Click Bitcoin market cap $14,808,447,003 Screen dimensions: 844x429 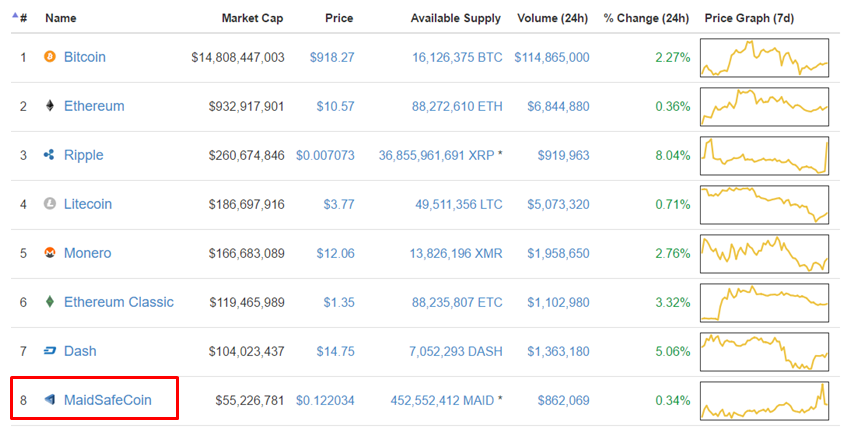pyautogui.click(x=237, y=57)
